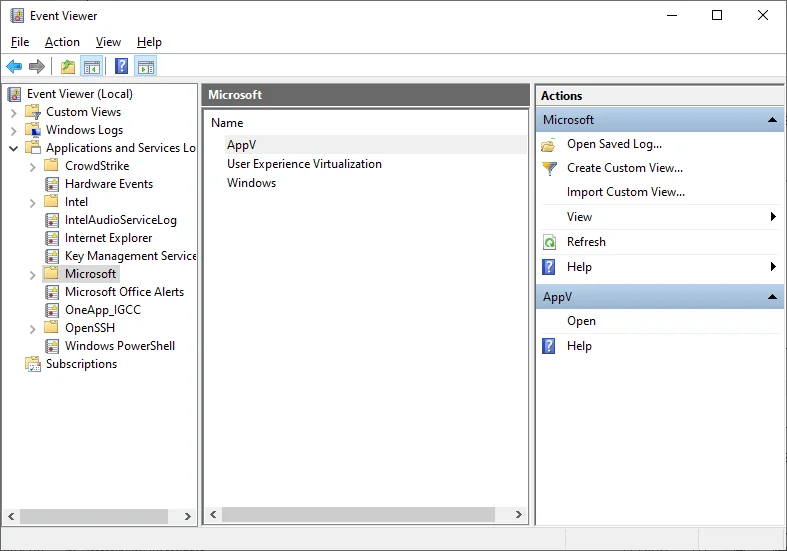Select Applications and Services Logs item
This screenshot has height=551, width=787.
tap(120, 148)
